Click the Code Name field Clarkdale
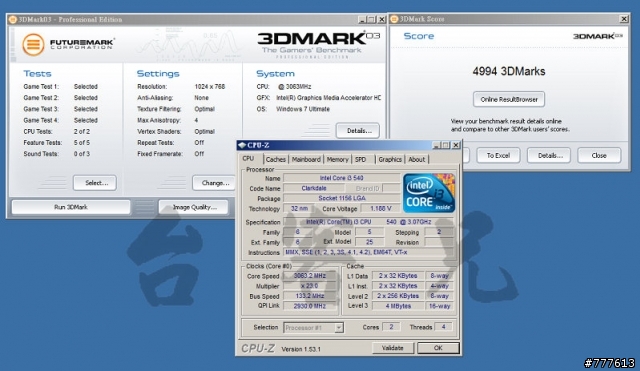Viewport: 640px width, 371px height. 313,188
